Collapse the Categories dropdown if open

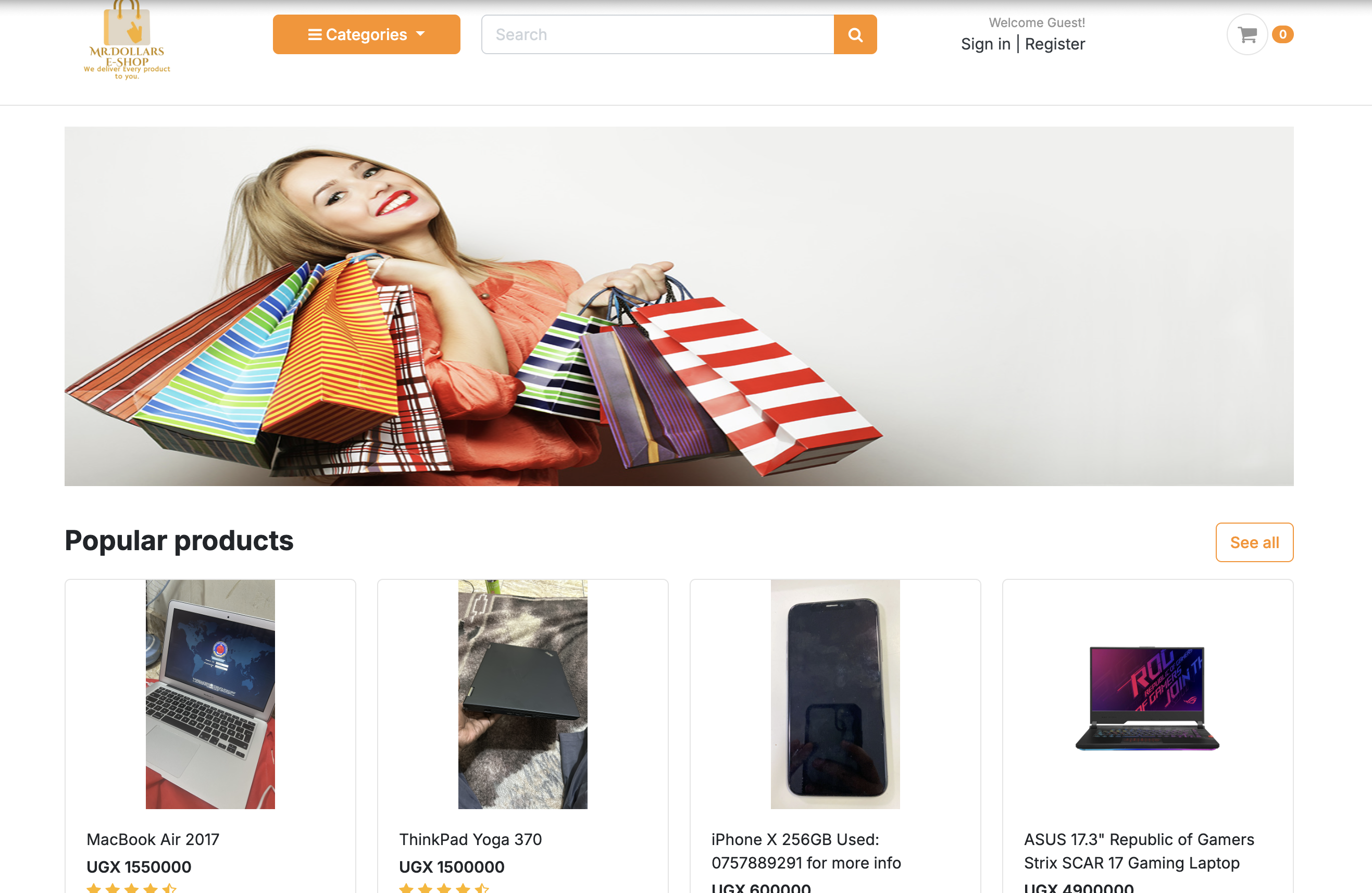tap(366, 34)
